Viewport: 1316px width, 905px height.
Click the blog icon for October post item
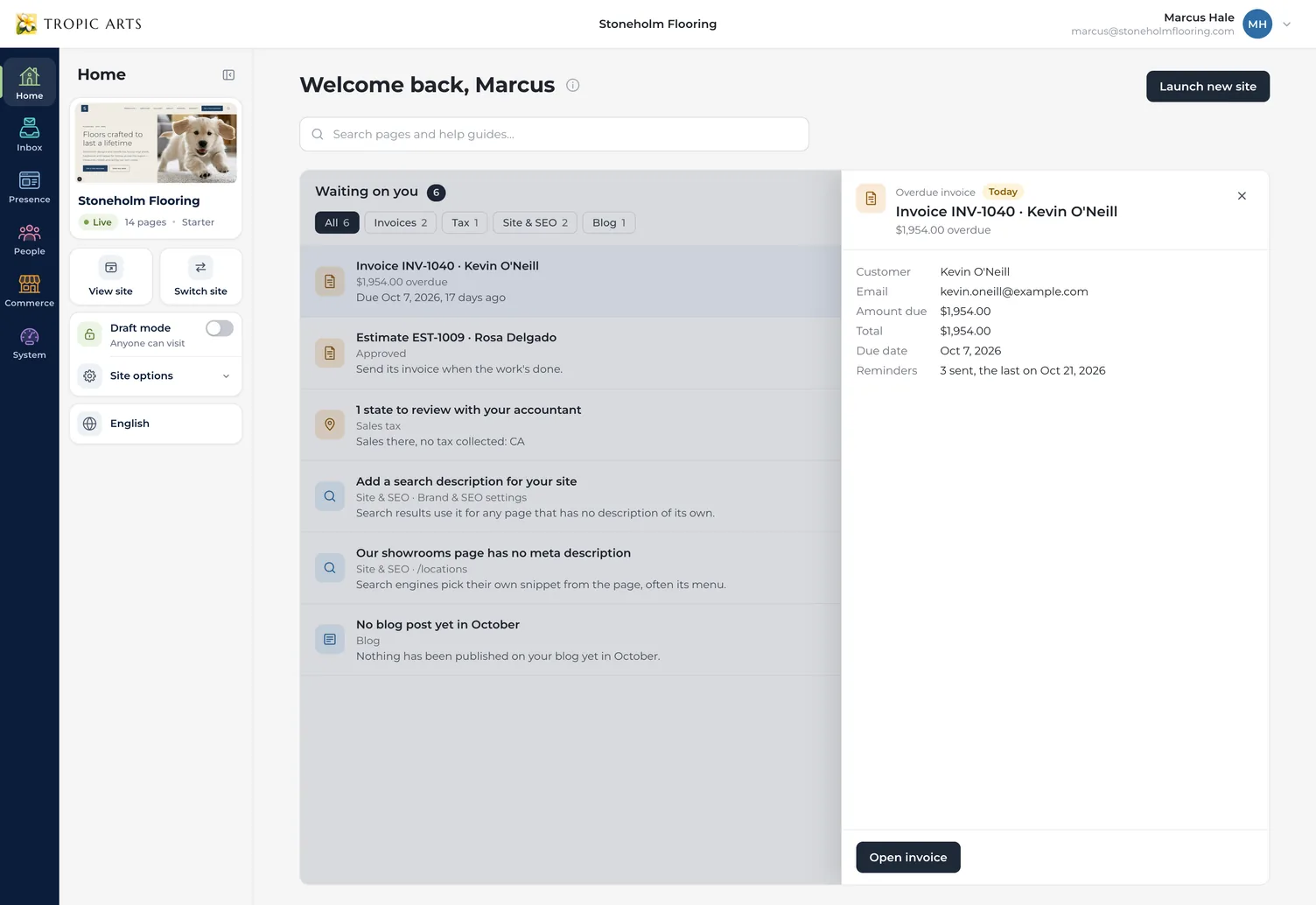click(x=330, y=640)
